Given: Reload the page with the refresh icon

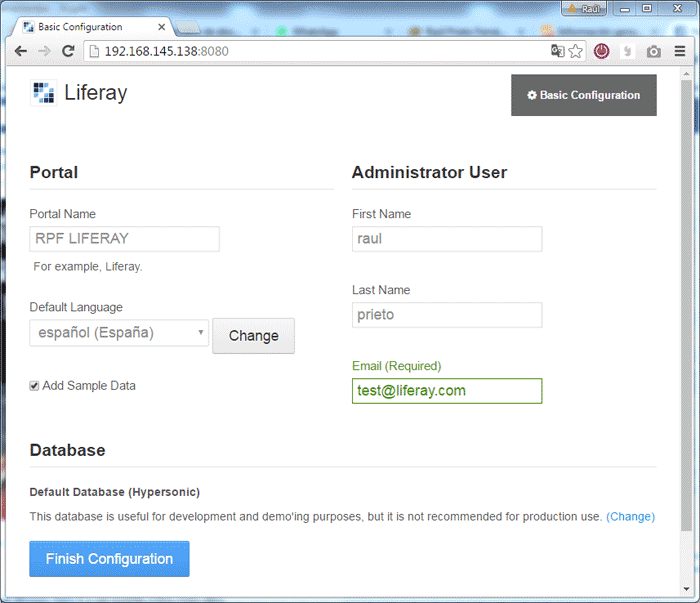Looking at the screenshot, I should click(68, 51).
